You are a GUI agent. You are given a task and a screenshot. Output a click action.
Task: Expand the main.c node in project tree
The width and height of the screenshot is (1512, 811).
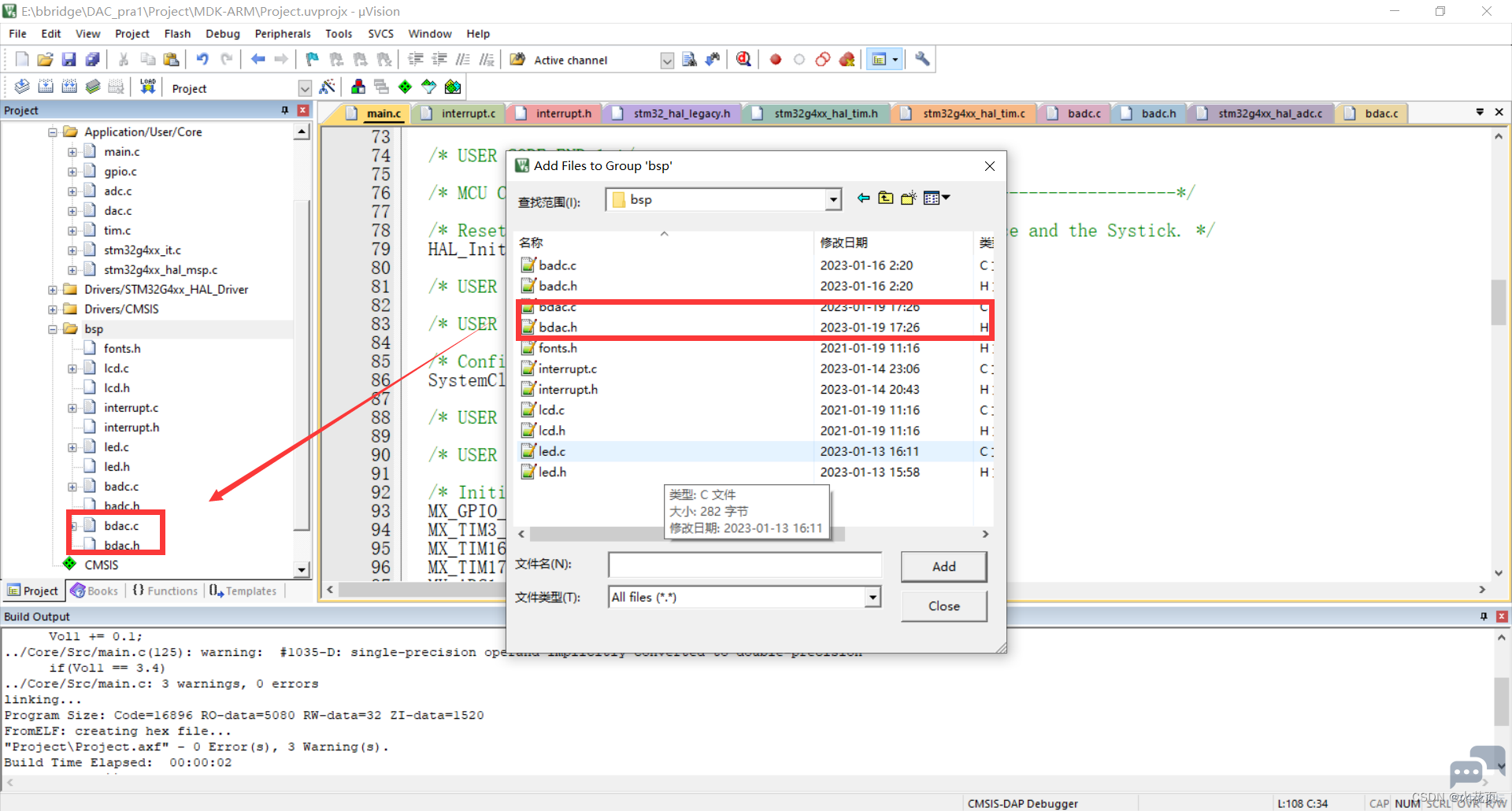tap(72, 152)
